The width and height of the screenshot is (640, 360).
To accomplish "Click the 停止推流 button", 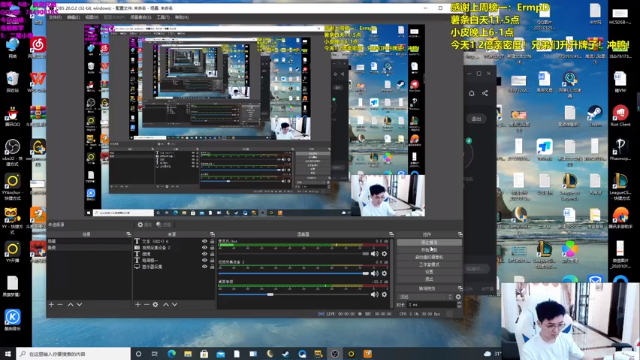I will click(x=429, y=242).
